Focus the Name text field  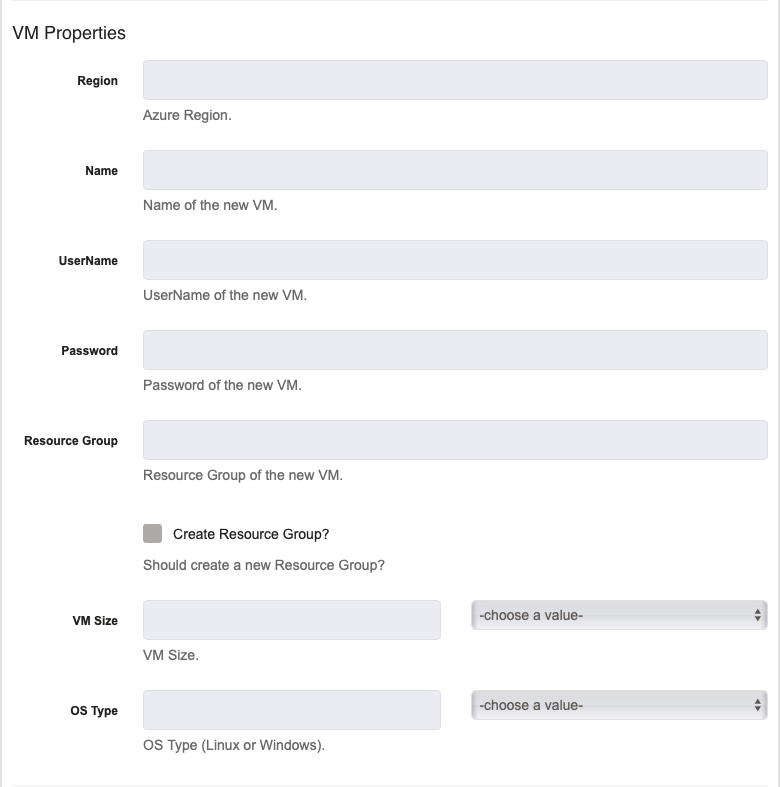click(x=455, y=170)
